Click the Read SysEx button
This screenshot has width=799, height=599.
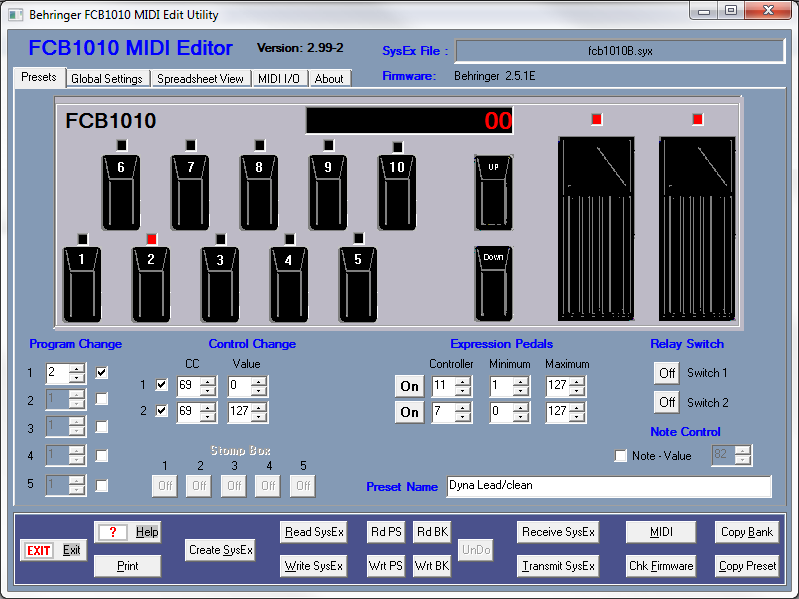point(314,532)
